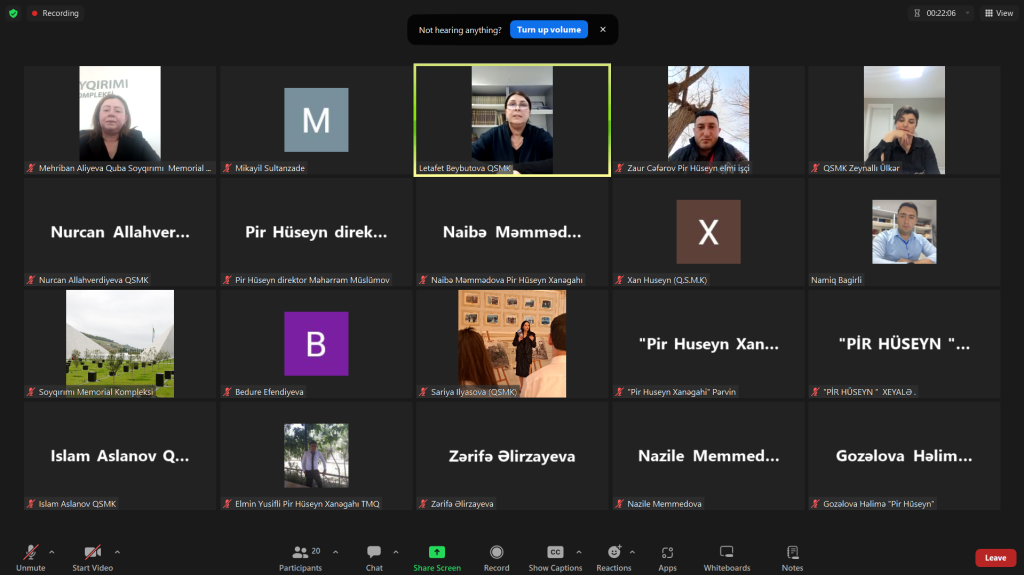Expand video options arrow beside Start Video
This screenshot has height=575, width=1024.
tap(117, 552)
